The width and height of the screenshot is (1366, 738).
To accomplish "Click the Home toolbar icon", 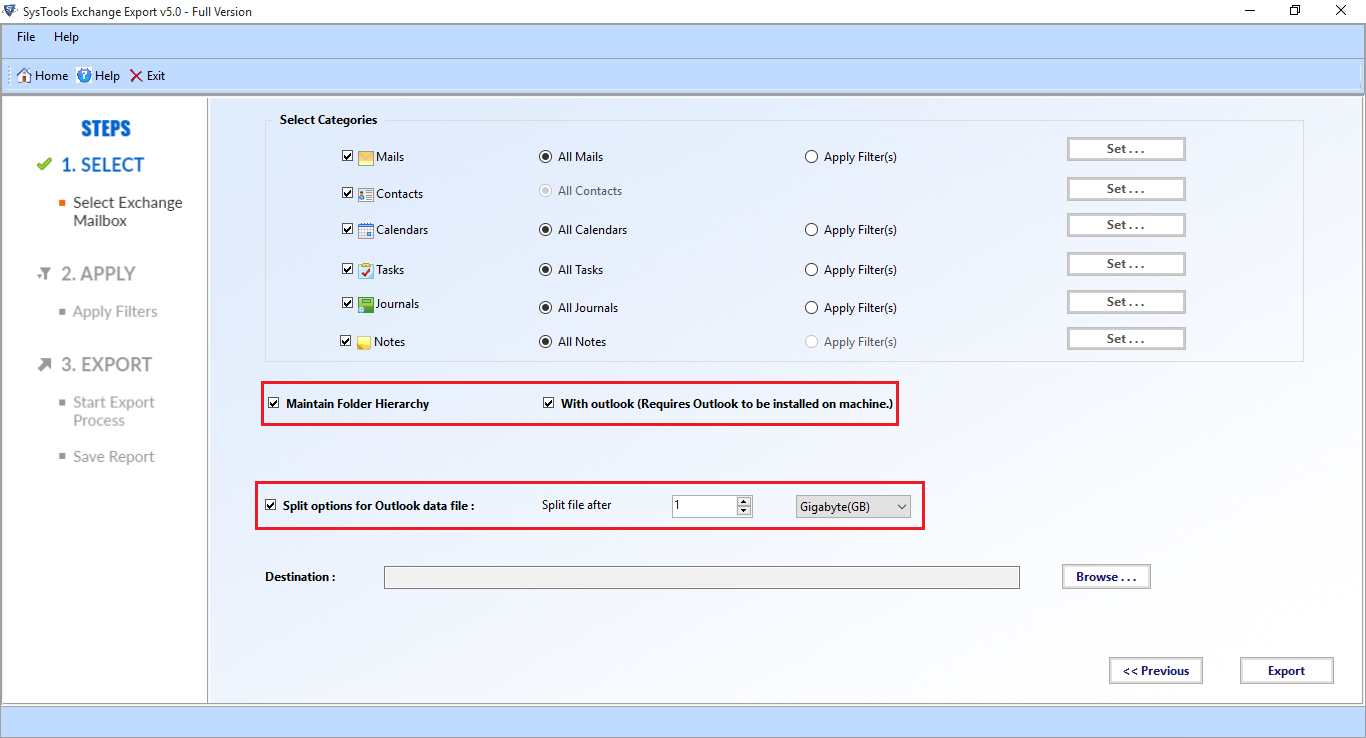I will 24,75.
